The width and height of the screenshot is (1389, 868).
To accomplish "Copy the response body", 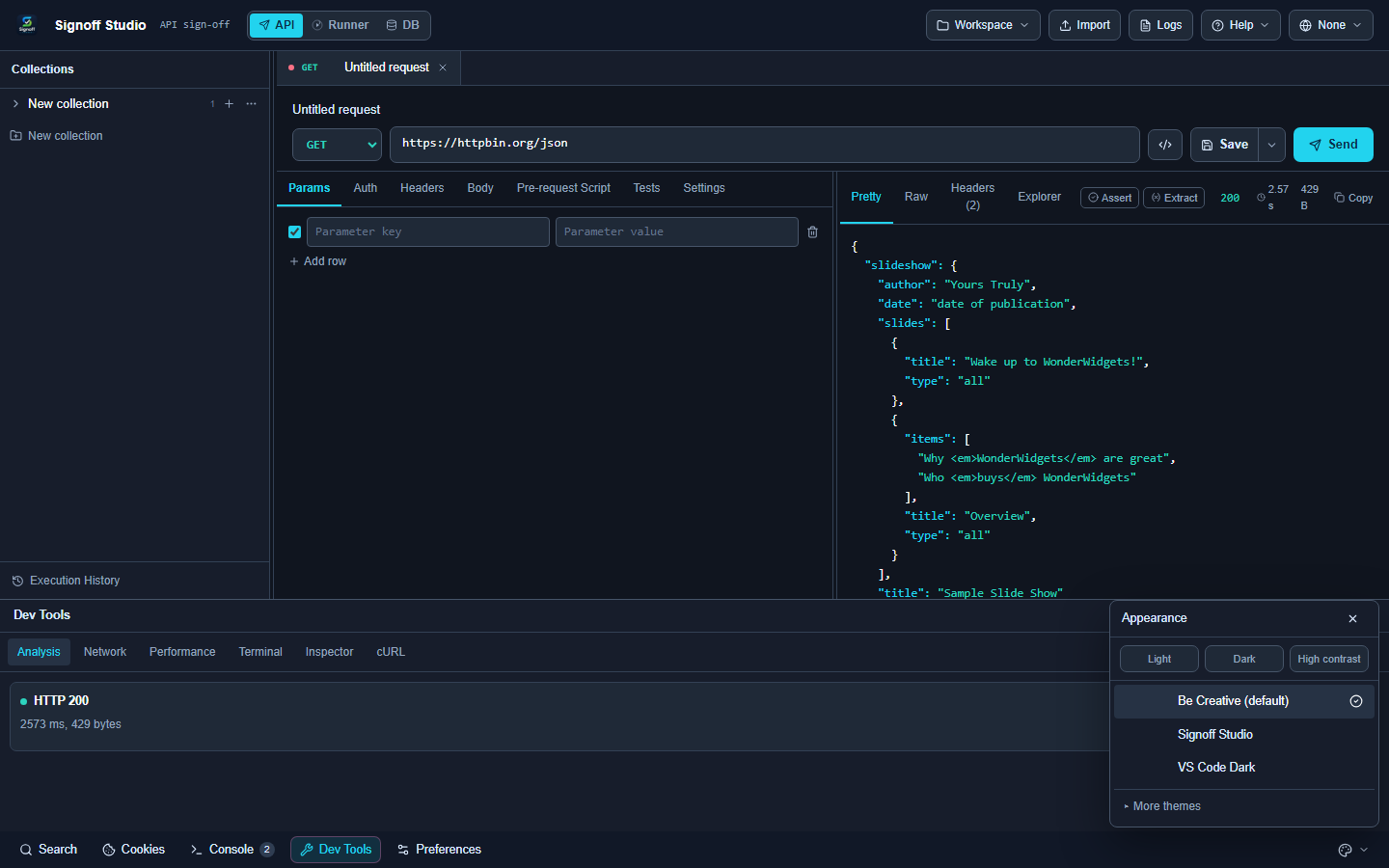I will coord(1353,198).
